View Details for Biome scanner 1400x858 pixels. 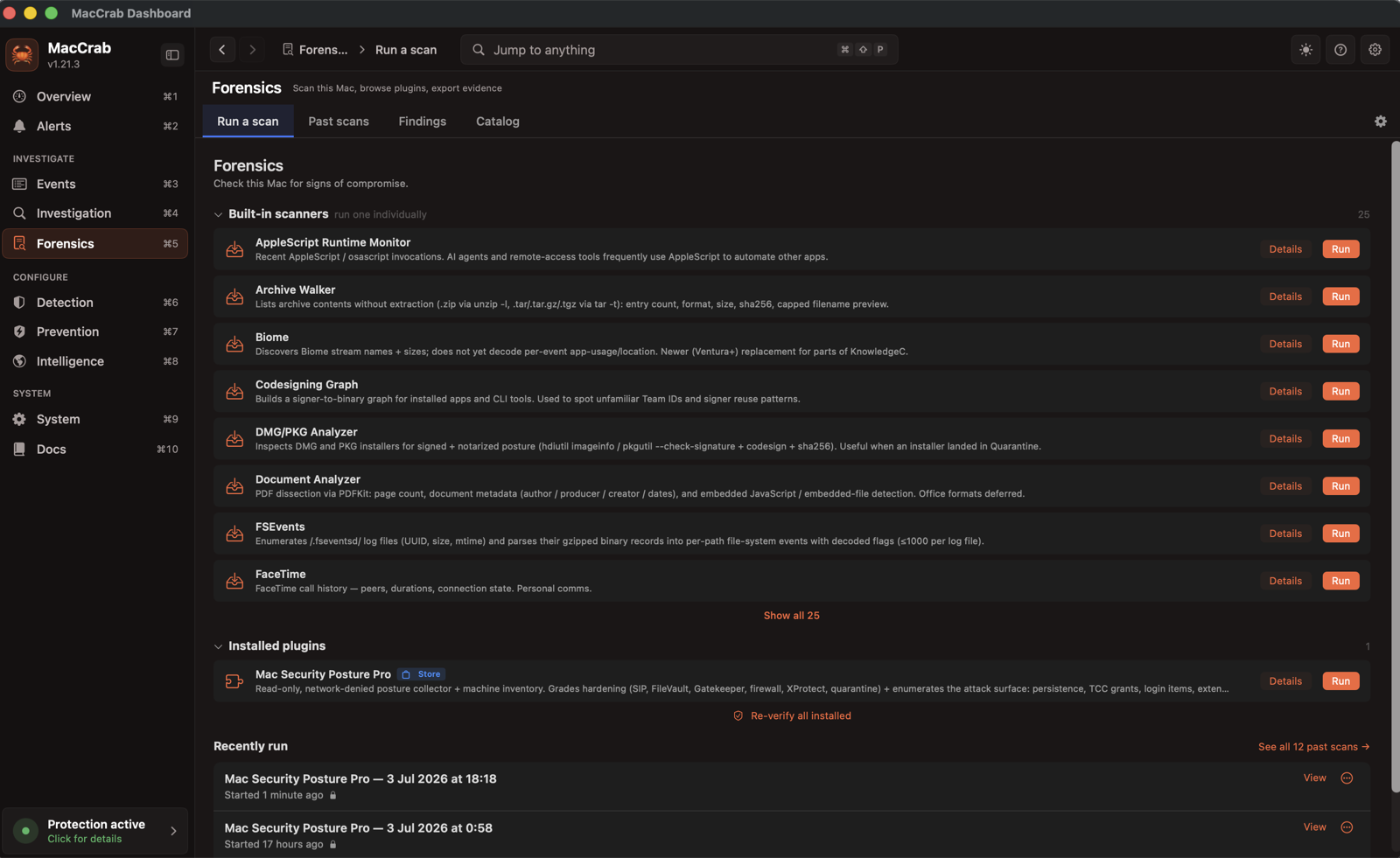tap(1285, 344)
